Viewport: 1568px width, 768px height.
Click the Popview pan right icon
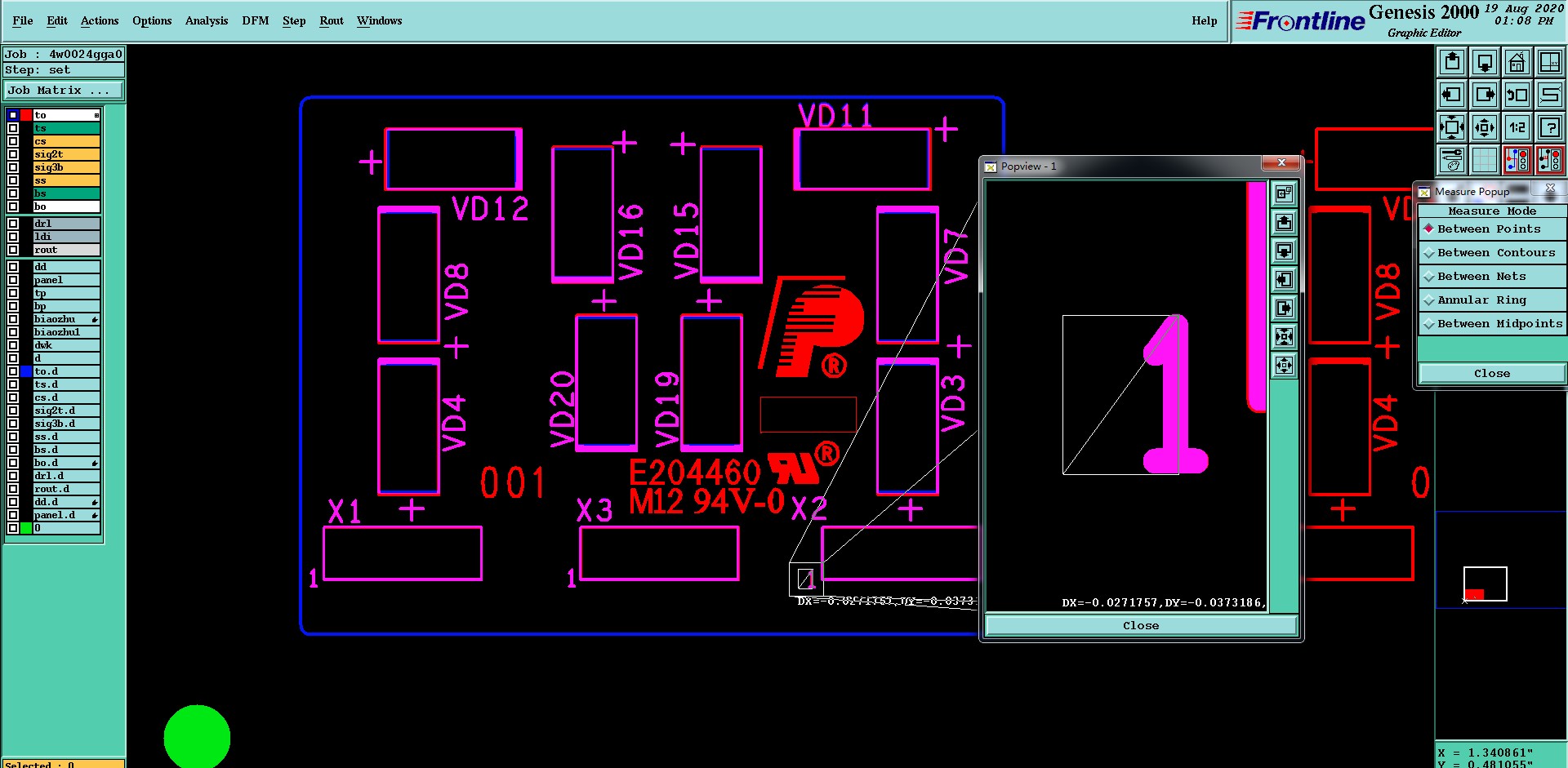tap(1285, 309)
